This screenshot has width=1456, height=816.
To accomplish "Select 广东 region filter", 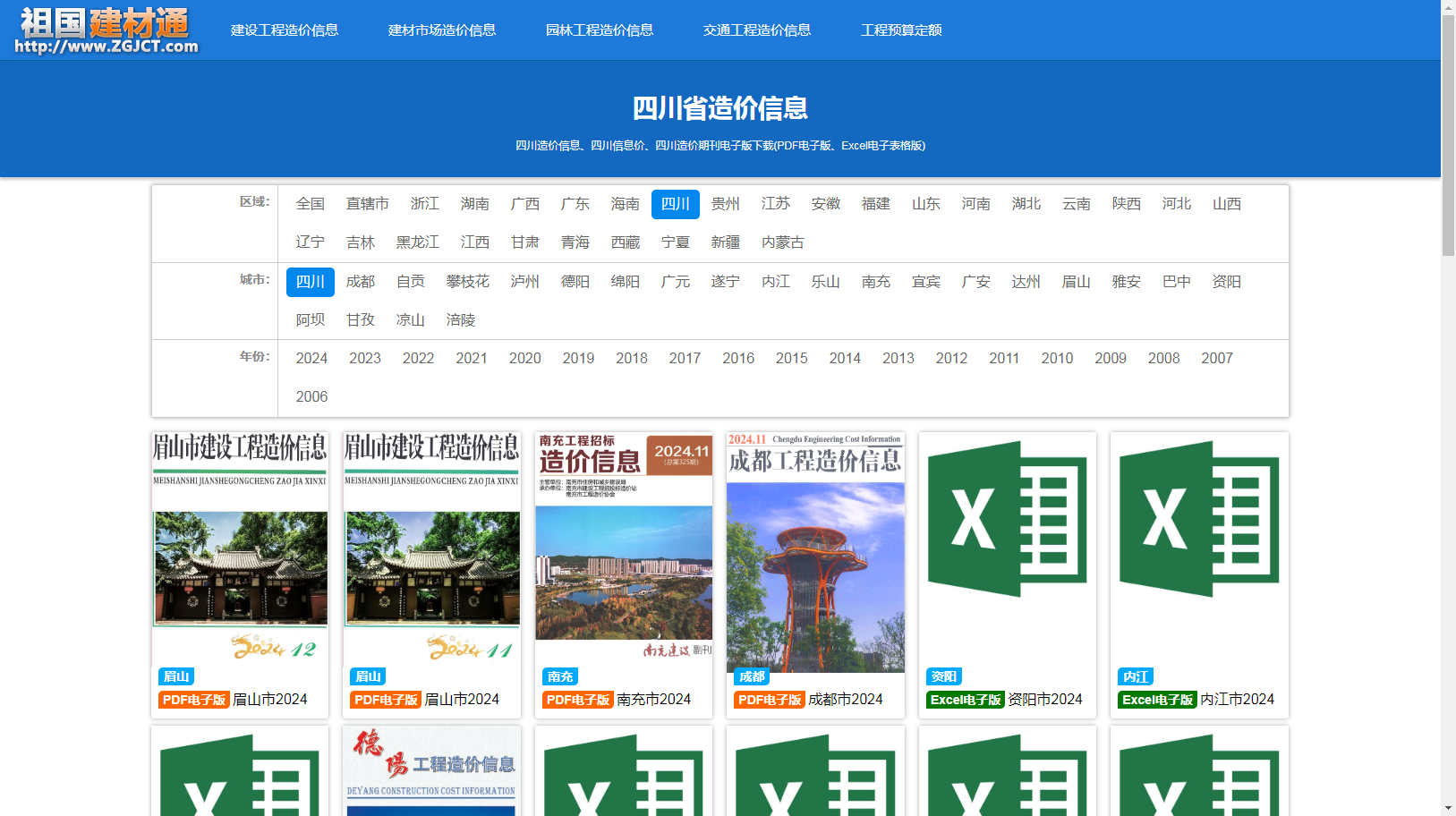I will [575, 204].
